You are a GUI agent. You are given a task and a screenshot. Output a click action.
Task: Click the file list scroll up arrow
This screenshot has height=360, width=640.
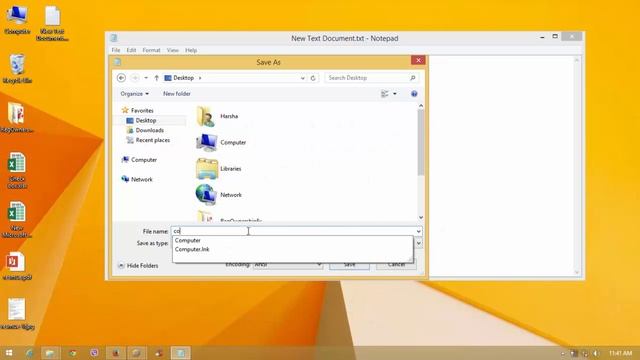[x=421, y=106]
